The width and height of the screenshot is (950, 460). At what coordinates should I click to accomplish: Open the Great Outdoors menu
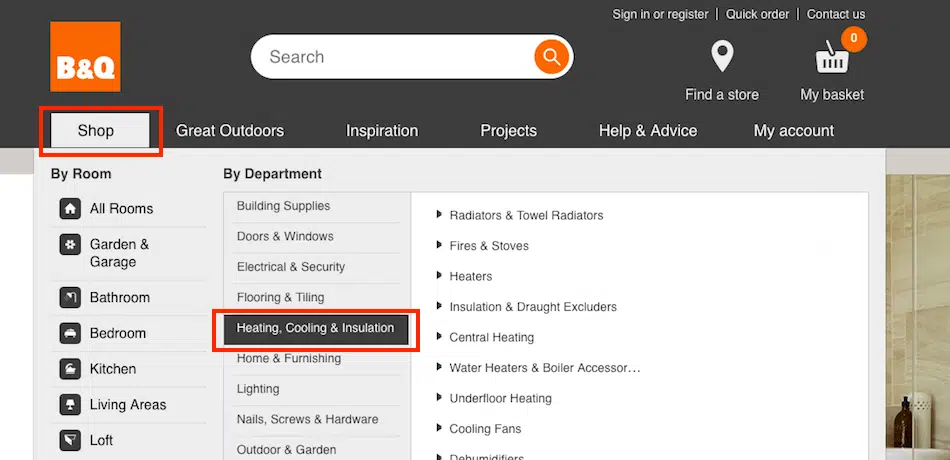230,131
